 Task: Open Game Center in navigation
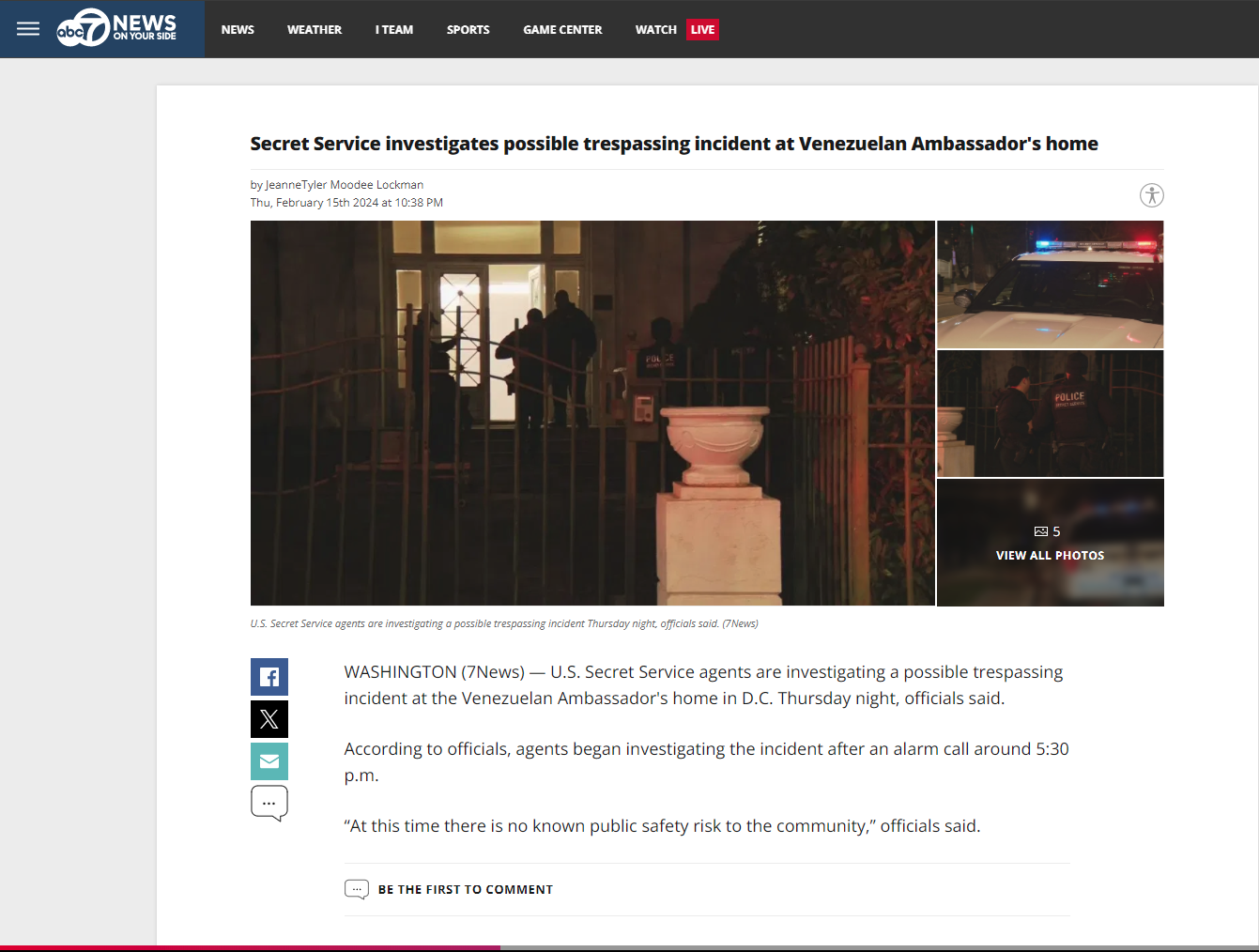pos(562,30)
